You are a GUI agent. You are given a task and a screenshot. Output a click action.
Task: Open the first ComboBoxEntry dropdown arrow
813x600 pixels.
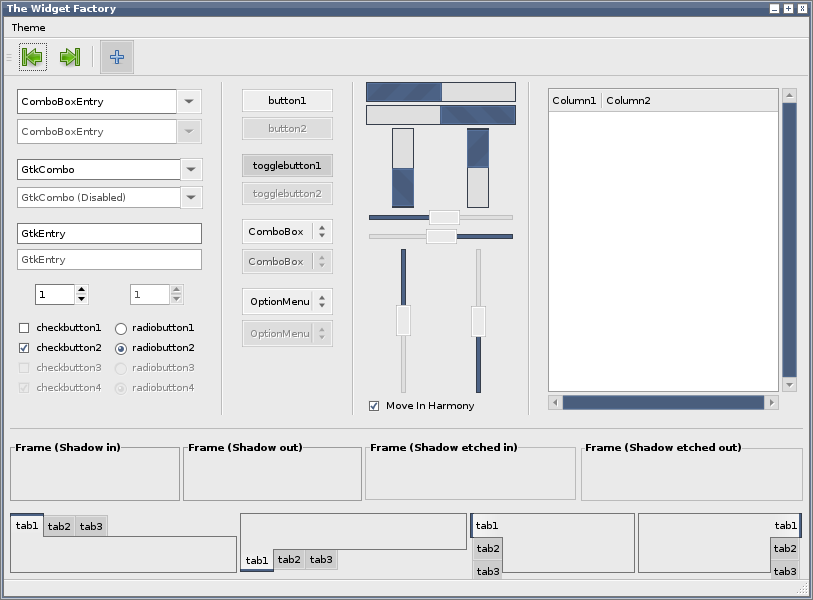189,102
